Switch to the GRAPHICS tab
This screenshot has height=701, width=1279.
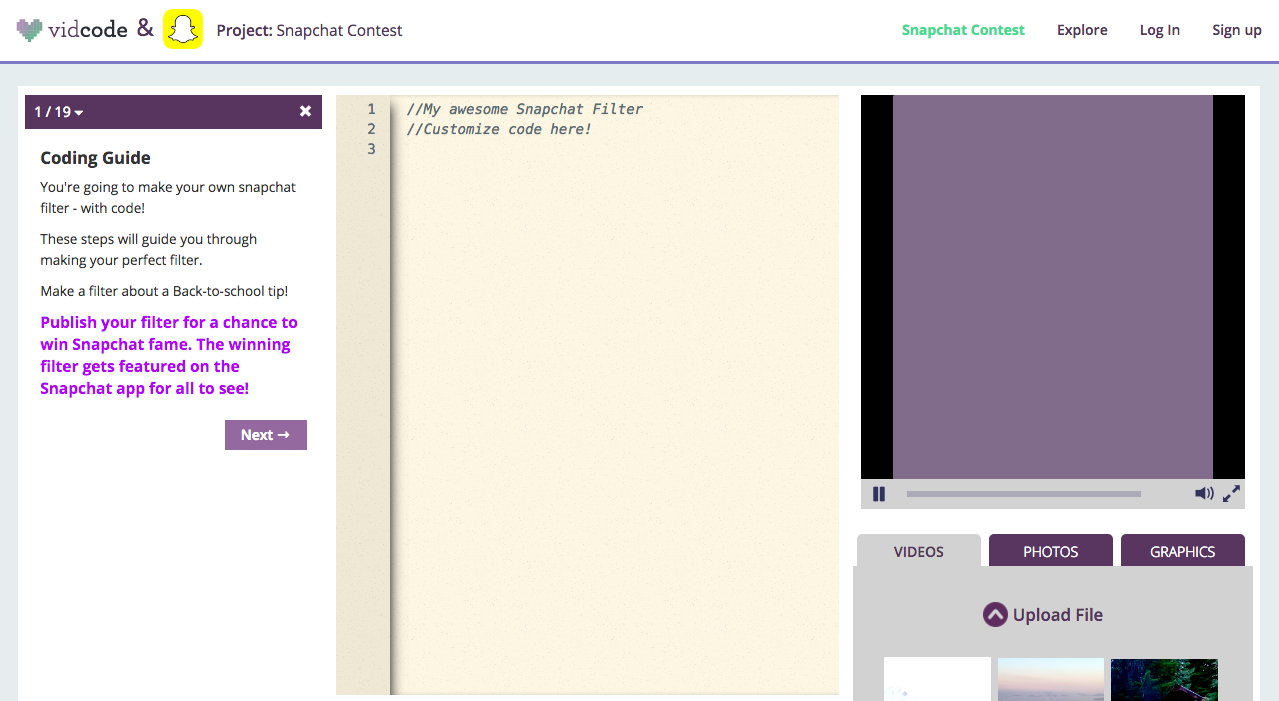pos(1183,551)
